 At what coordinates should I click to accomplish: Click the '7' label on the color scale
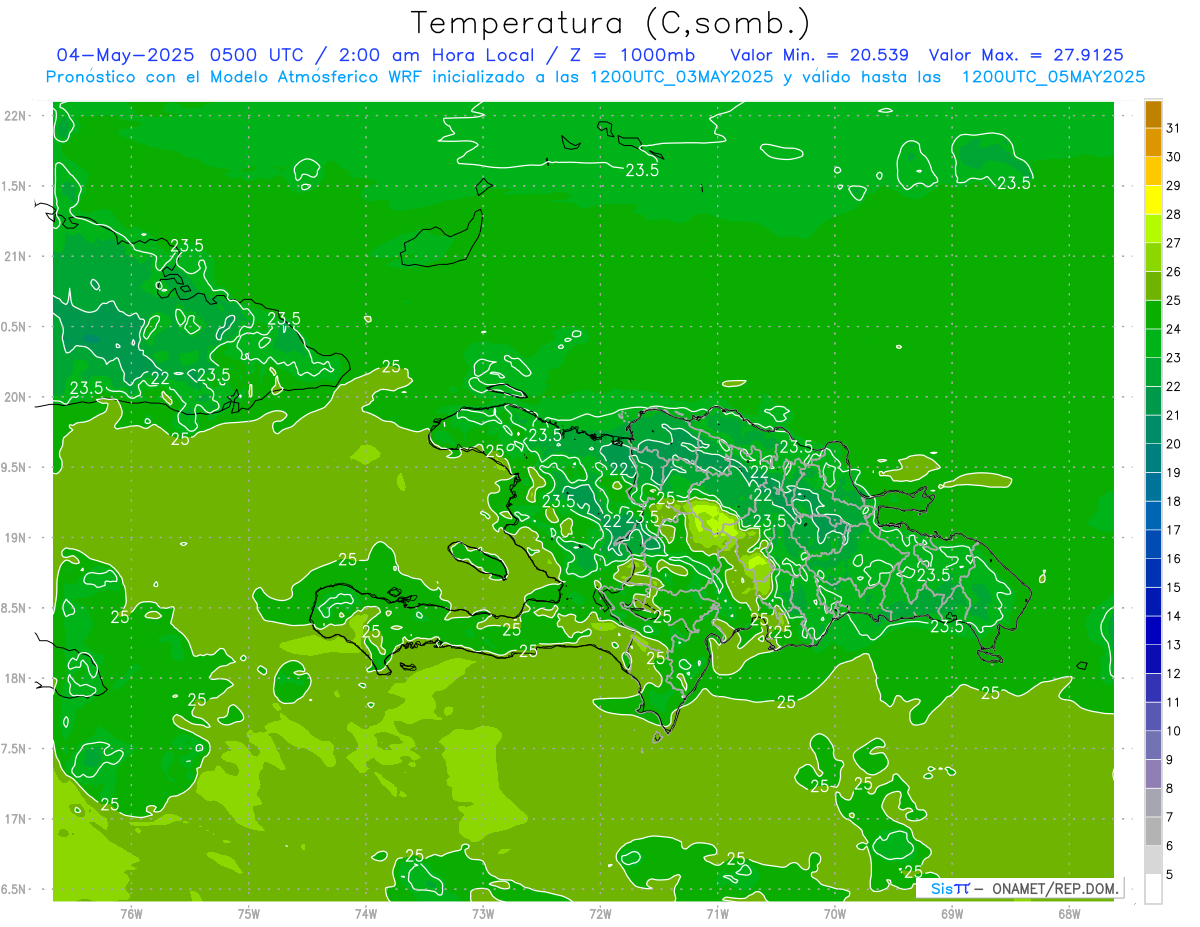[1170, 817]
